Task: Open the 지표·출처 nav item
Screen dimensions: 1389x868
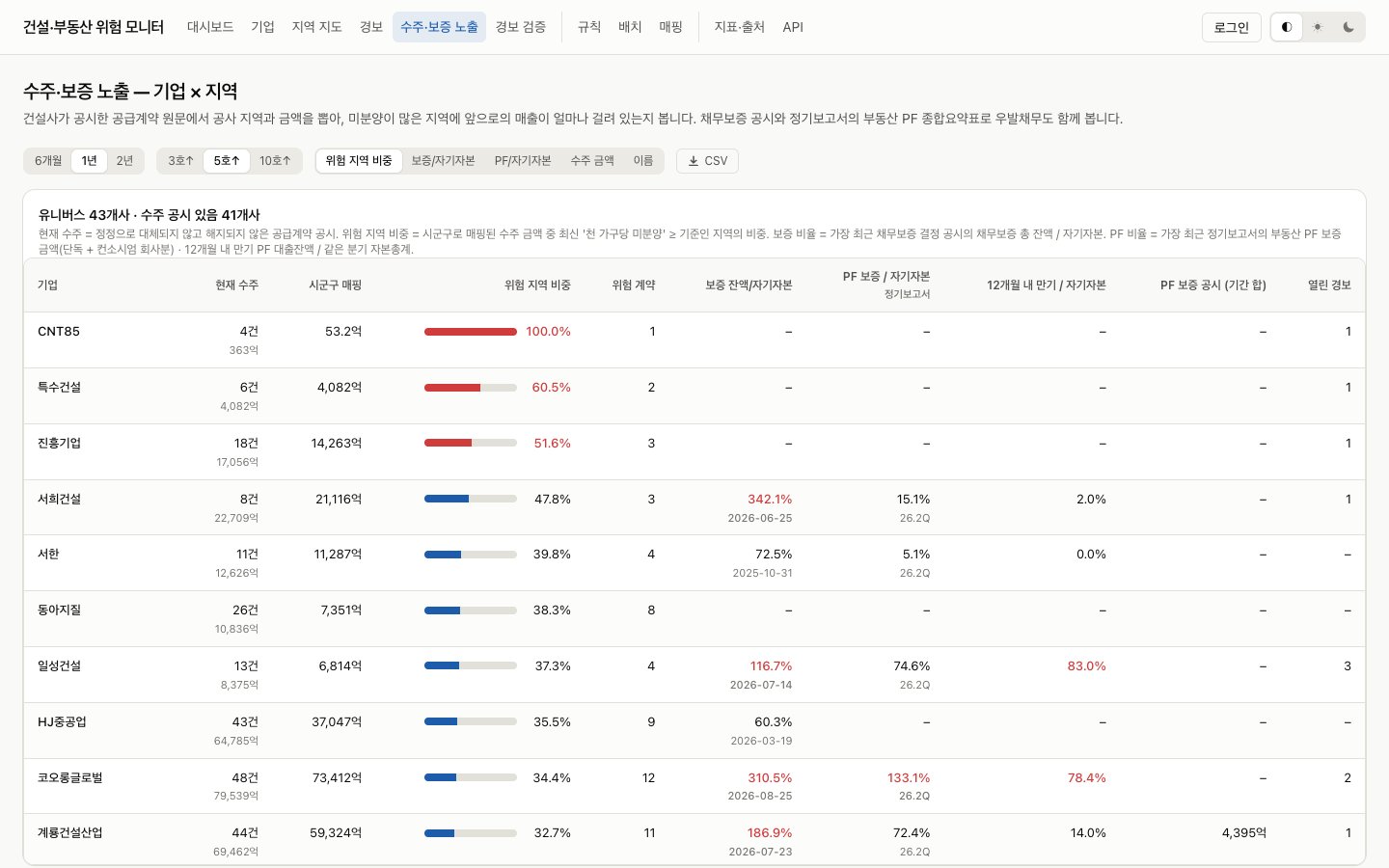Action: click(739, 27)
